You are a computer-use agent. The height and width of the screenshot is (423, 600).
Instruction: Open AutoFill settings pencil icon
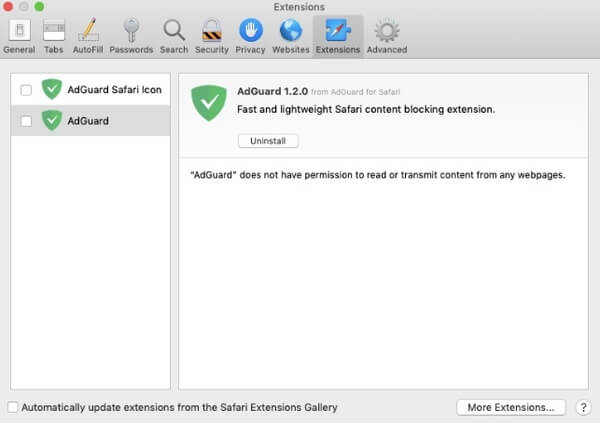88,36
